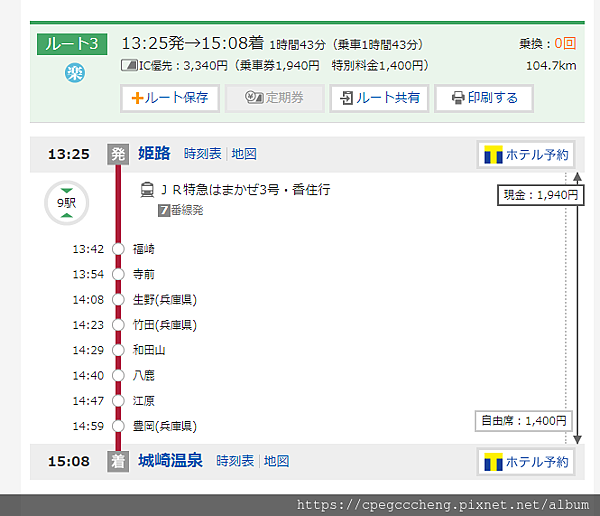Screen dimensions: 600x516
Task: Open 地図 link for 姫路
Action: tap(244, 154)
